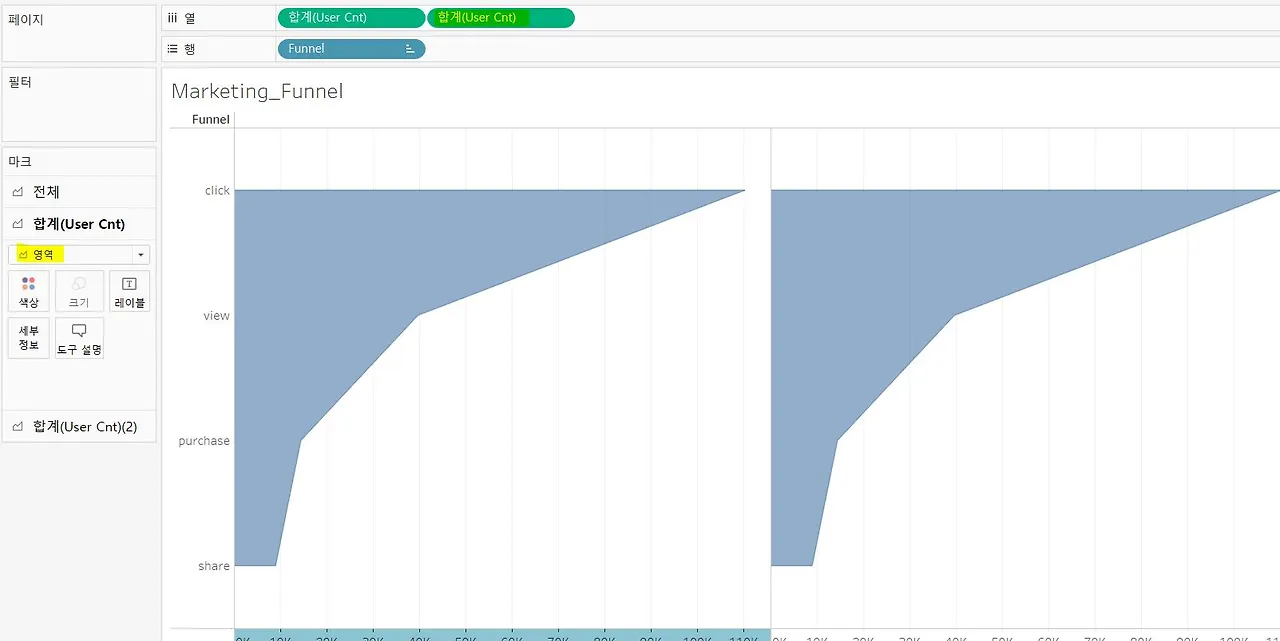Open the mark type dropdown showing 영역

click(x=79, y=255)
